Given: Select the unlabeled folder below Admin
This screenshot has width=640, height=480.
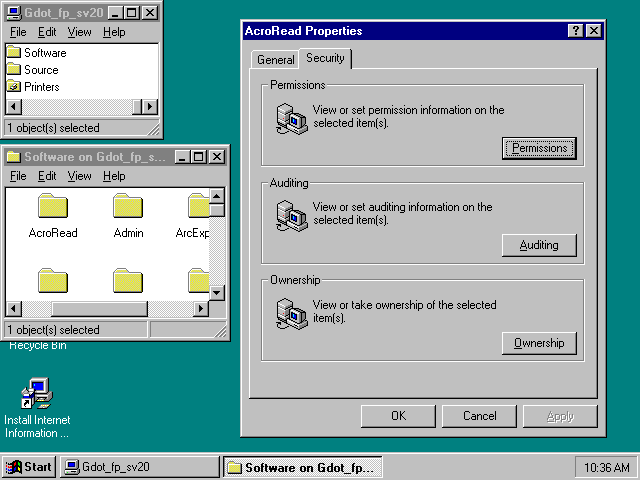Looking at the screenshot, I should 128,281.
